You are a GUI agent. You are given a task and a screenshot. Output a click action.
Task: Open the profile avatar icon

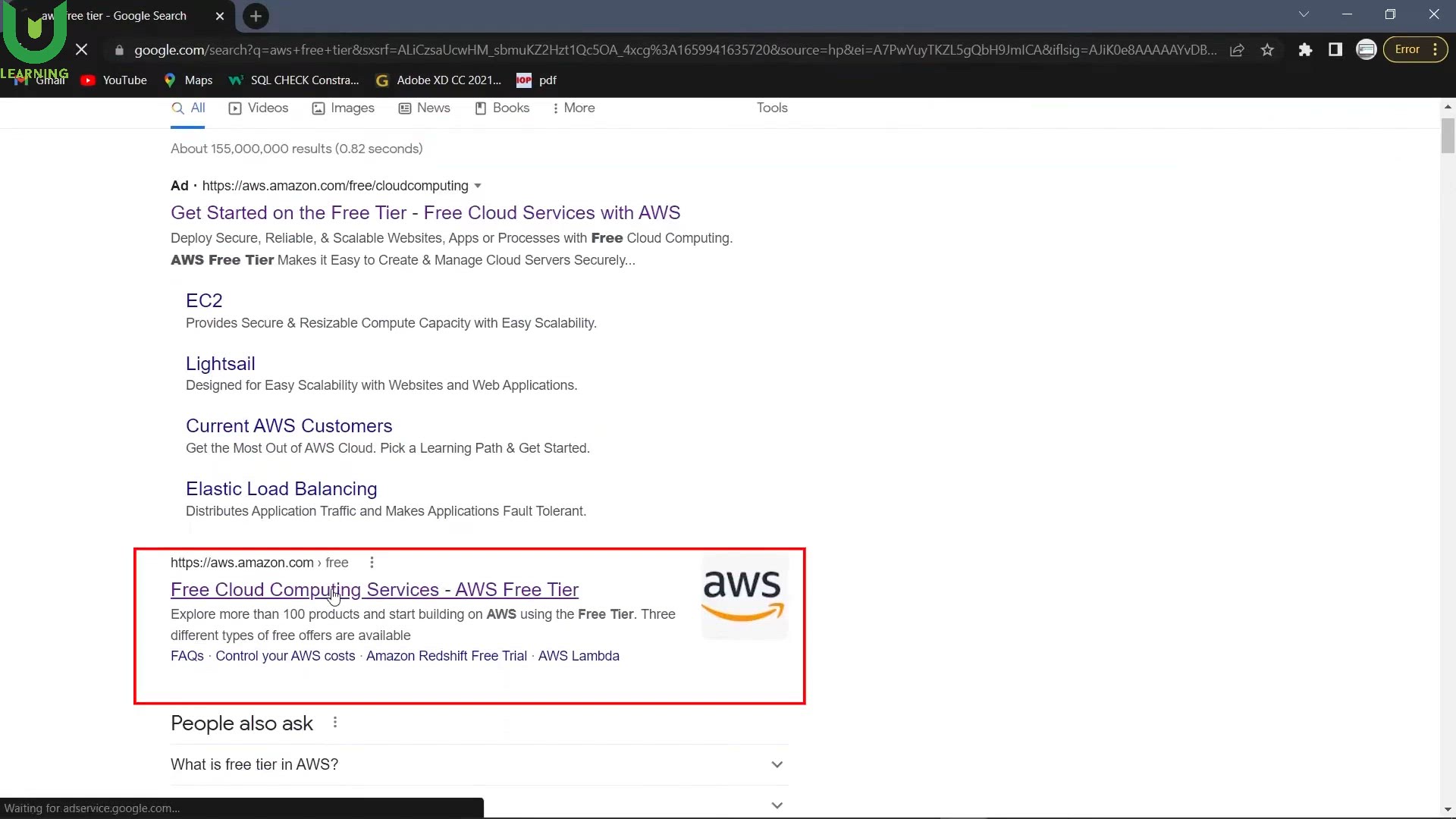click(x=1366, y=50)
